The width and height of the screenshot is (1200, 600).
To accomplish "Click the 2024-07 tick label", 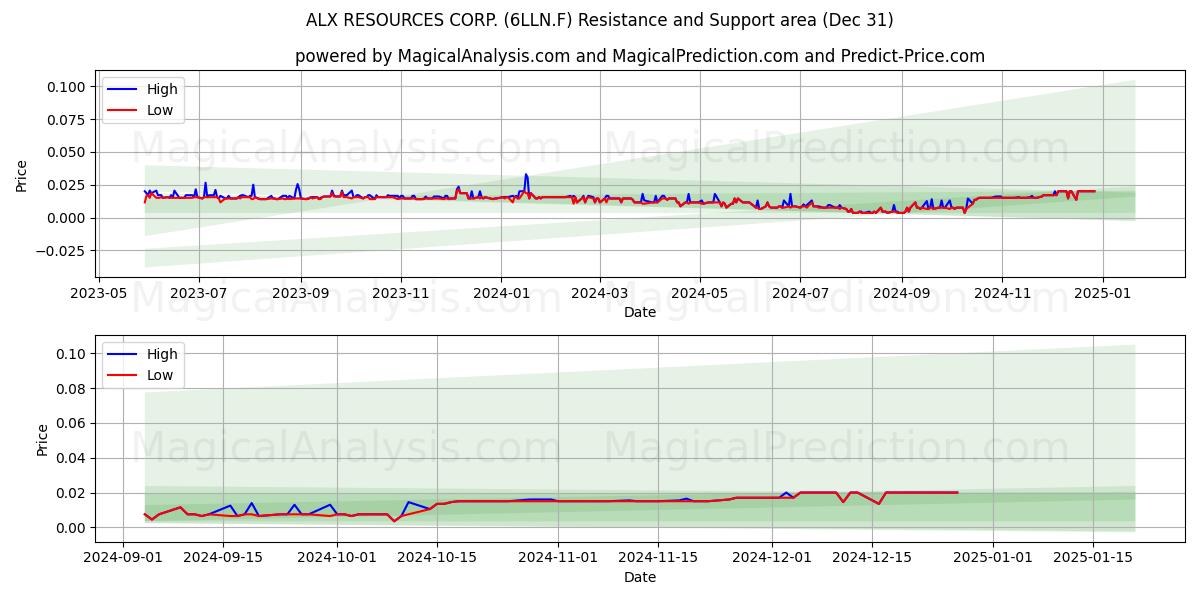I will 800,294.
